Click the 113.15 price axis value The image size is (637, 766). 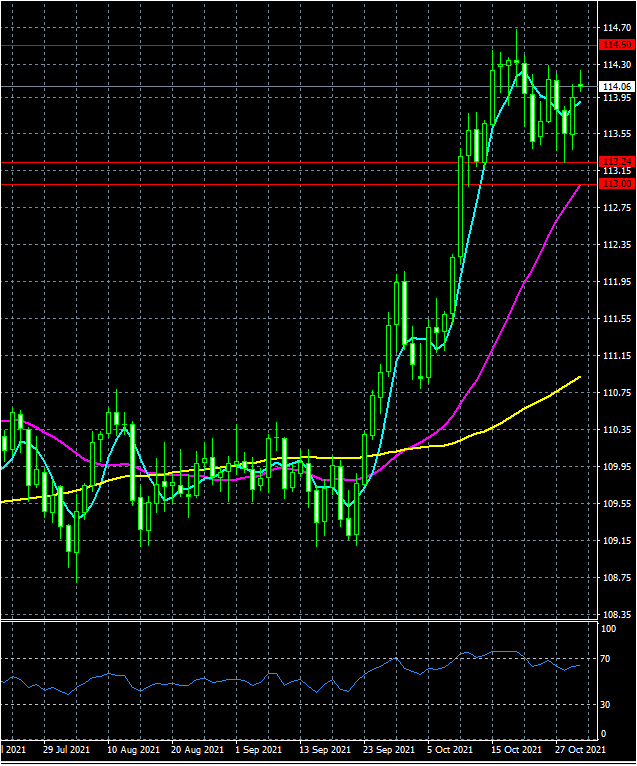pyautogui.click(x=617, y=171)
